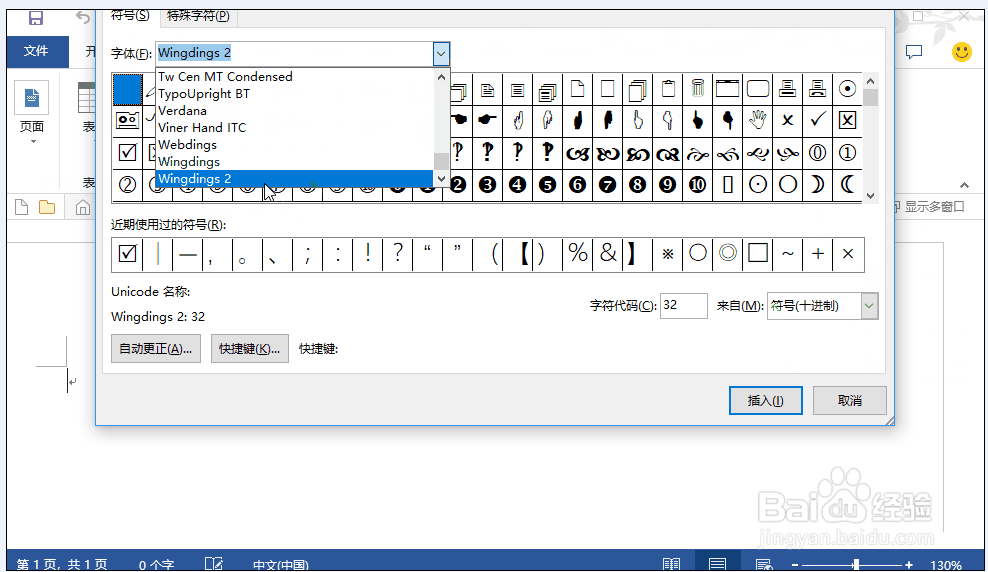Pick the % sign in recently used symbols

pyautogui.click(x=577, y=254)
